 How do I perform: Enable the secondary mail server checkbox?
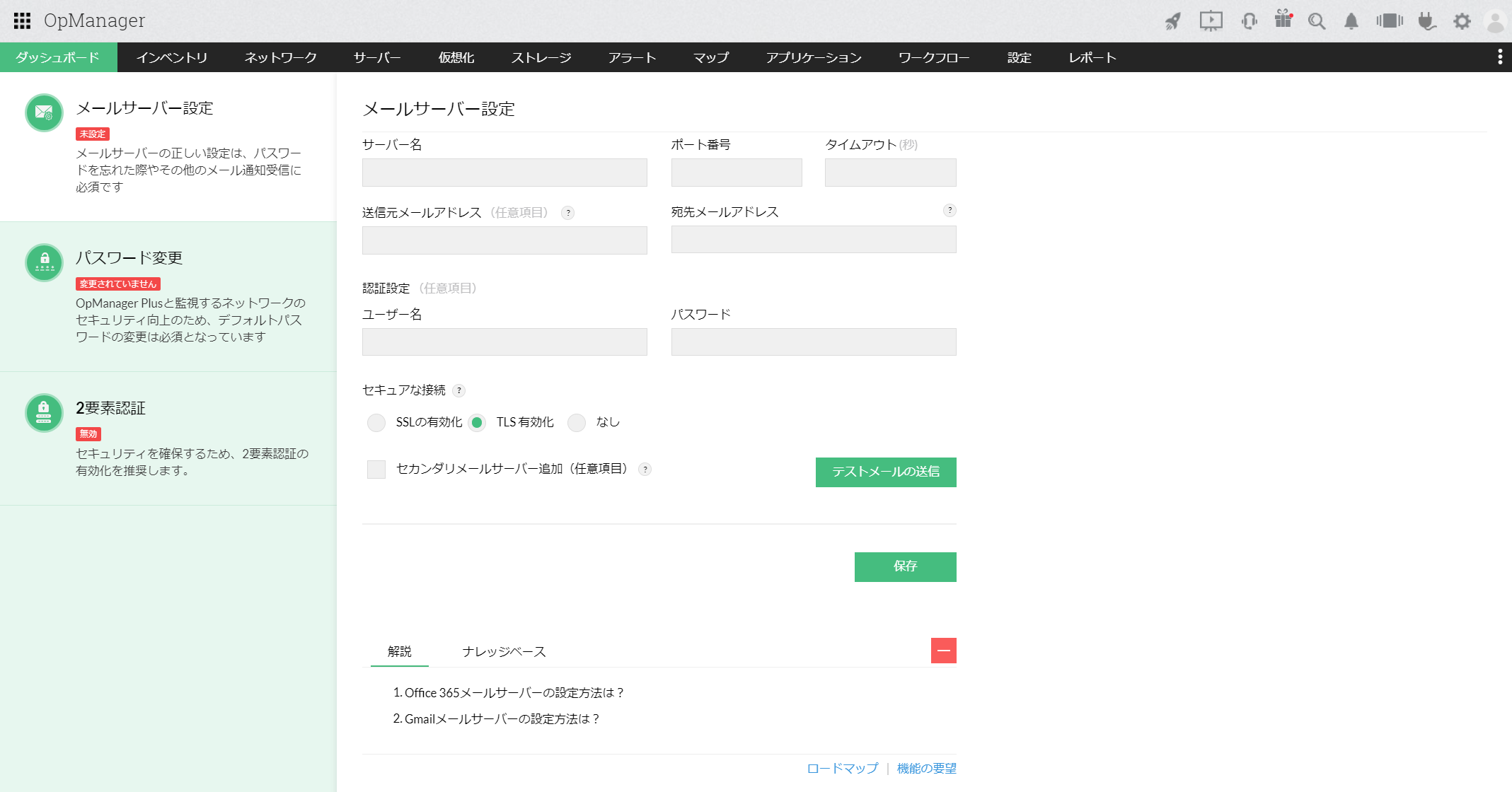376,470
